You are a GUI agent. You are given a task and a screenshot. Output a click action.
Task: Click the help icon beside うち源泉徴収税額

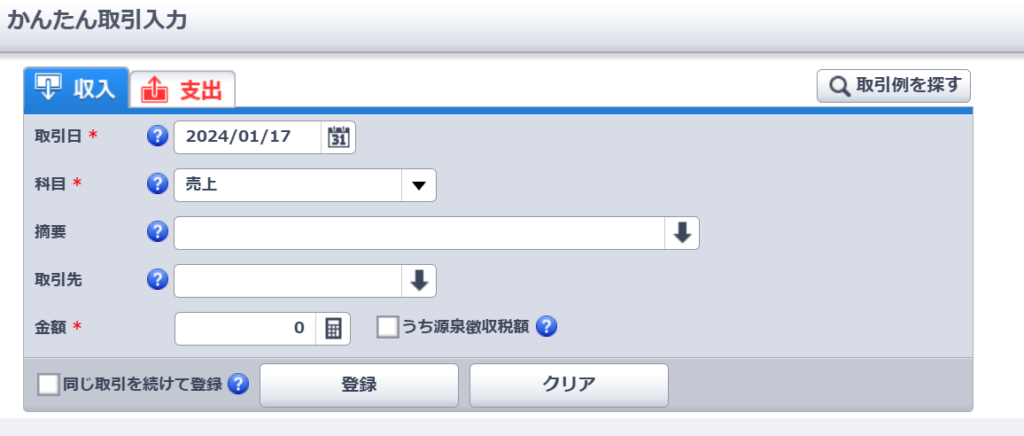(x=546, y=327)
